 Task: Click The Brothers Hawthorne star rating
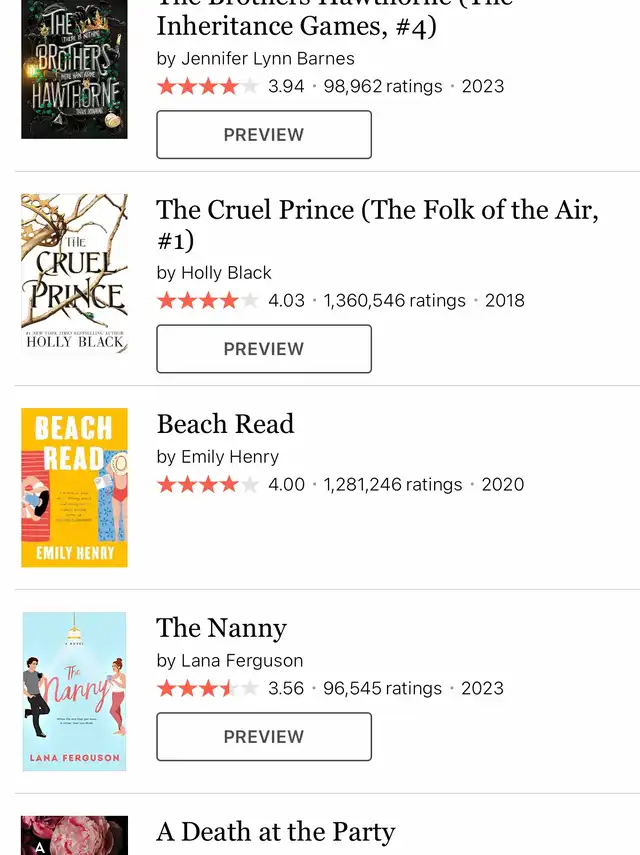coord(207,87)
